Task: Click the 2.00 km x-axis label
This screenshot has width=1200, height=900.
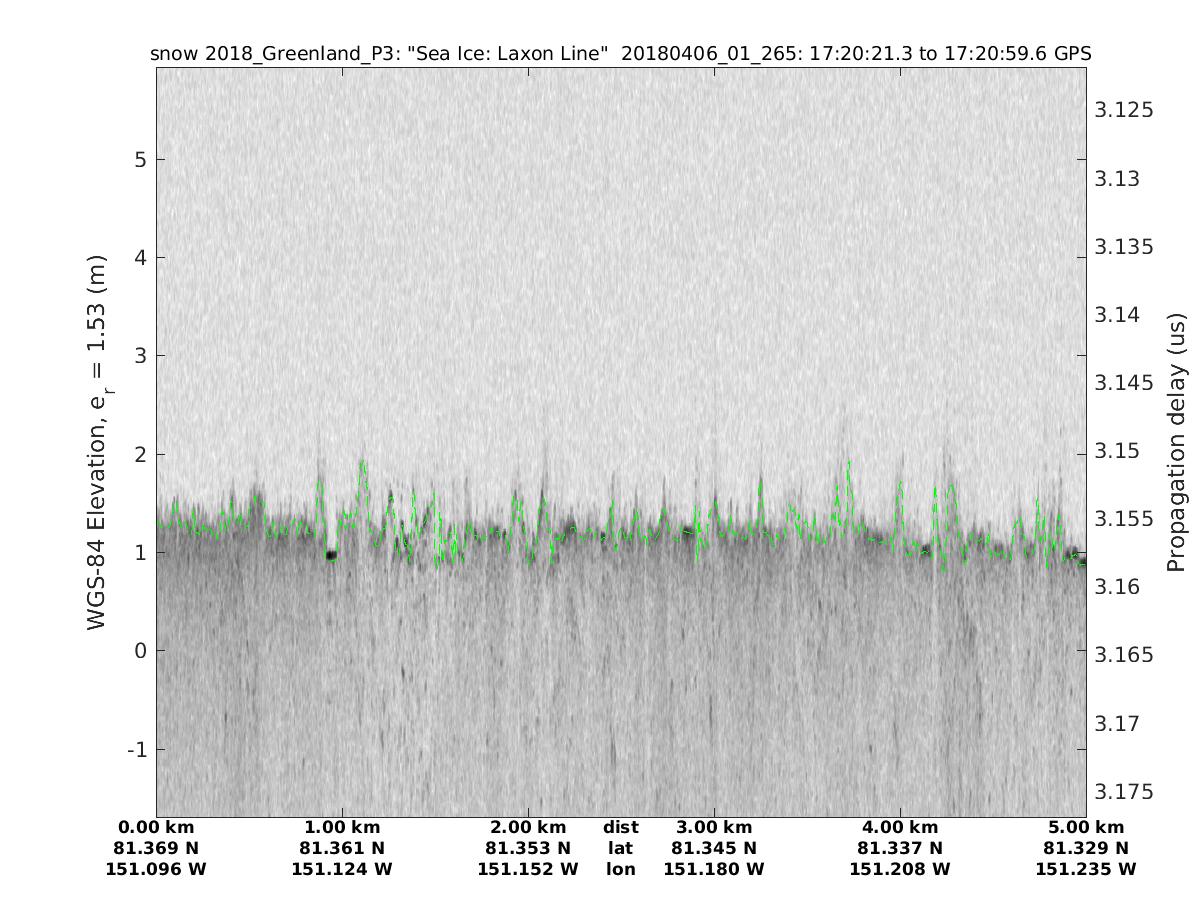Action: click(x=528, y=828)
